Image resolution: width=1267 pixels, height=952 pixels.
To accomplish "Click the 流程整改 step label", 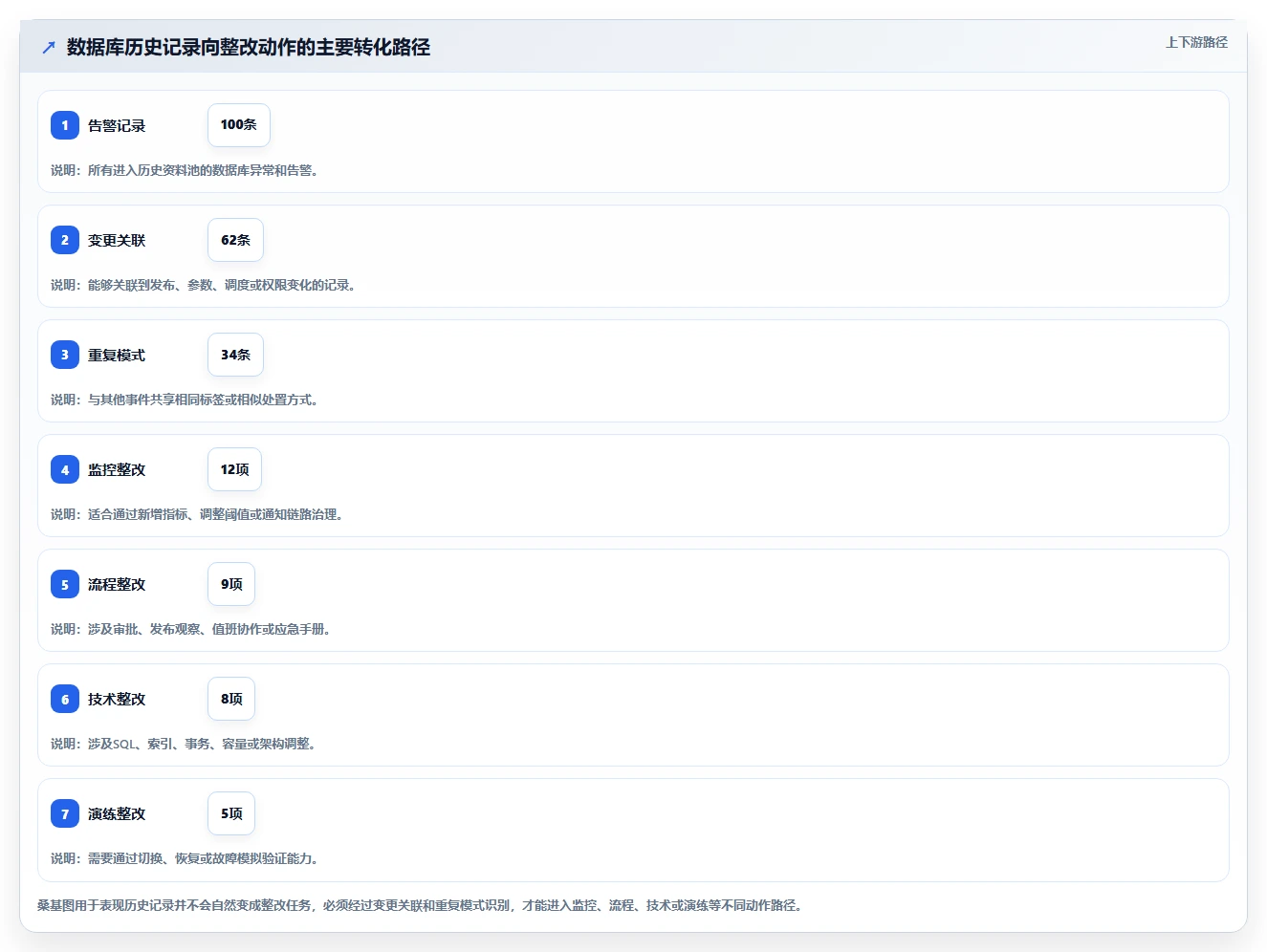I will click(117, 584).
